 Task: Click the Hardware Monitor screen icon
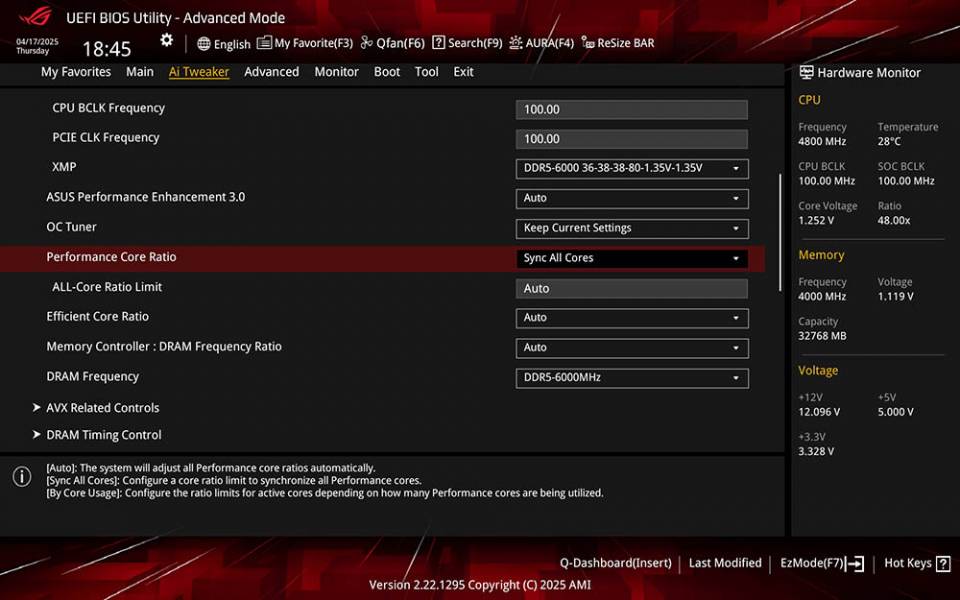click(806, 72)
